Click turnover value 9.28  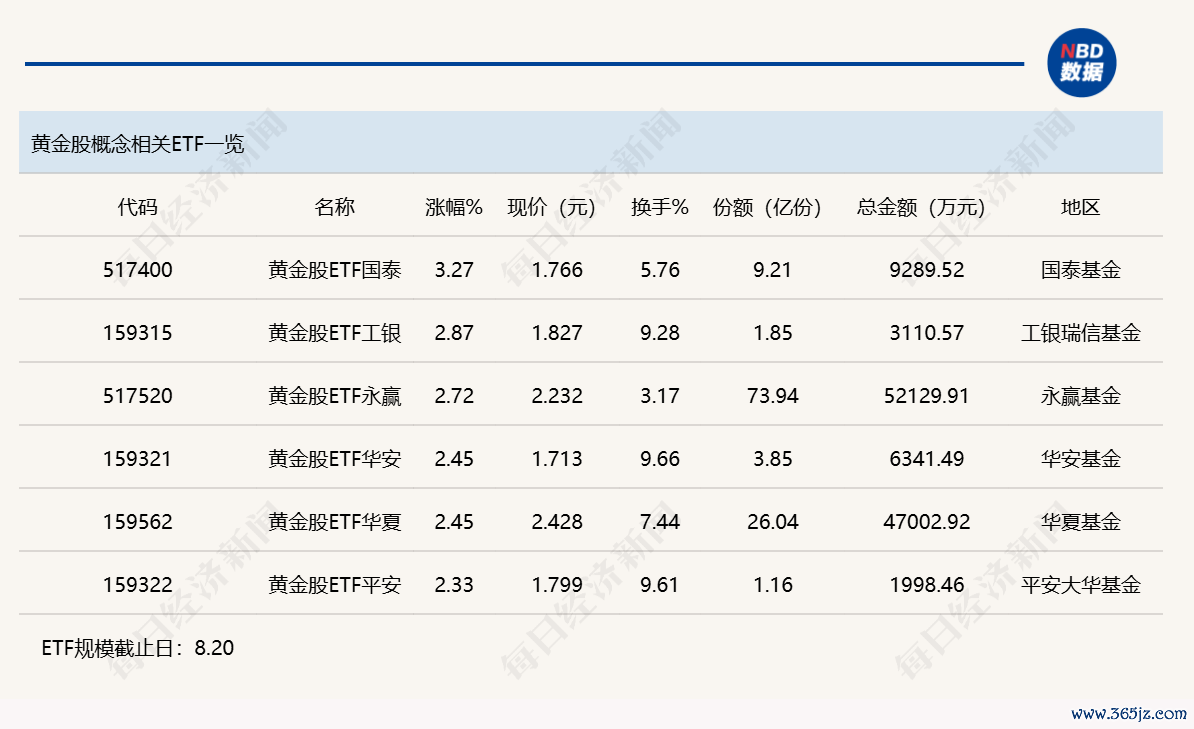(659, 333)
